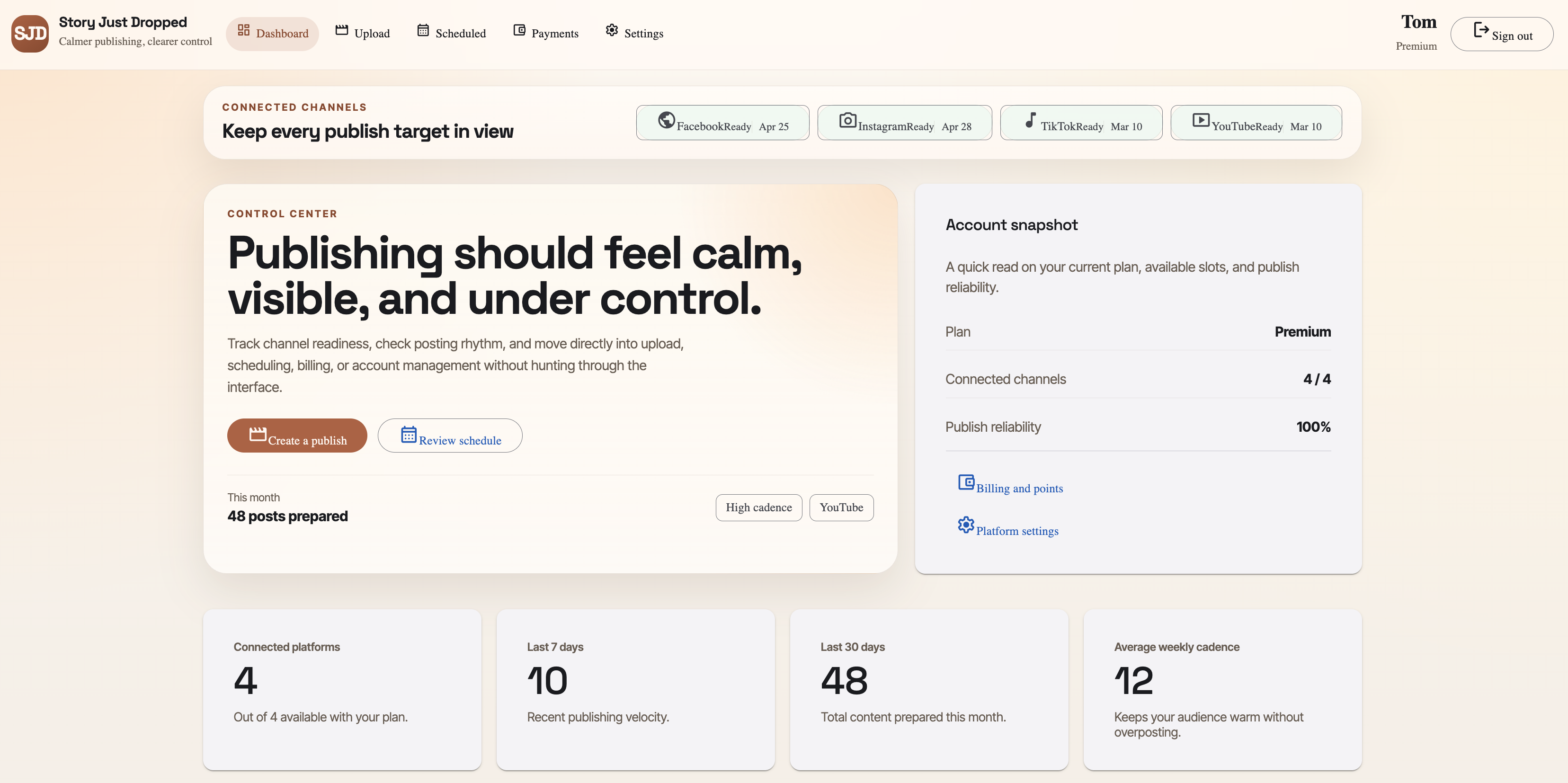This screenshot has width=1568, height=783.
Task: Click the music note icon on the TikTok chip
Action: 1031,121
